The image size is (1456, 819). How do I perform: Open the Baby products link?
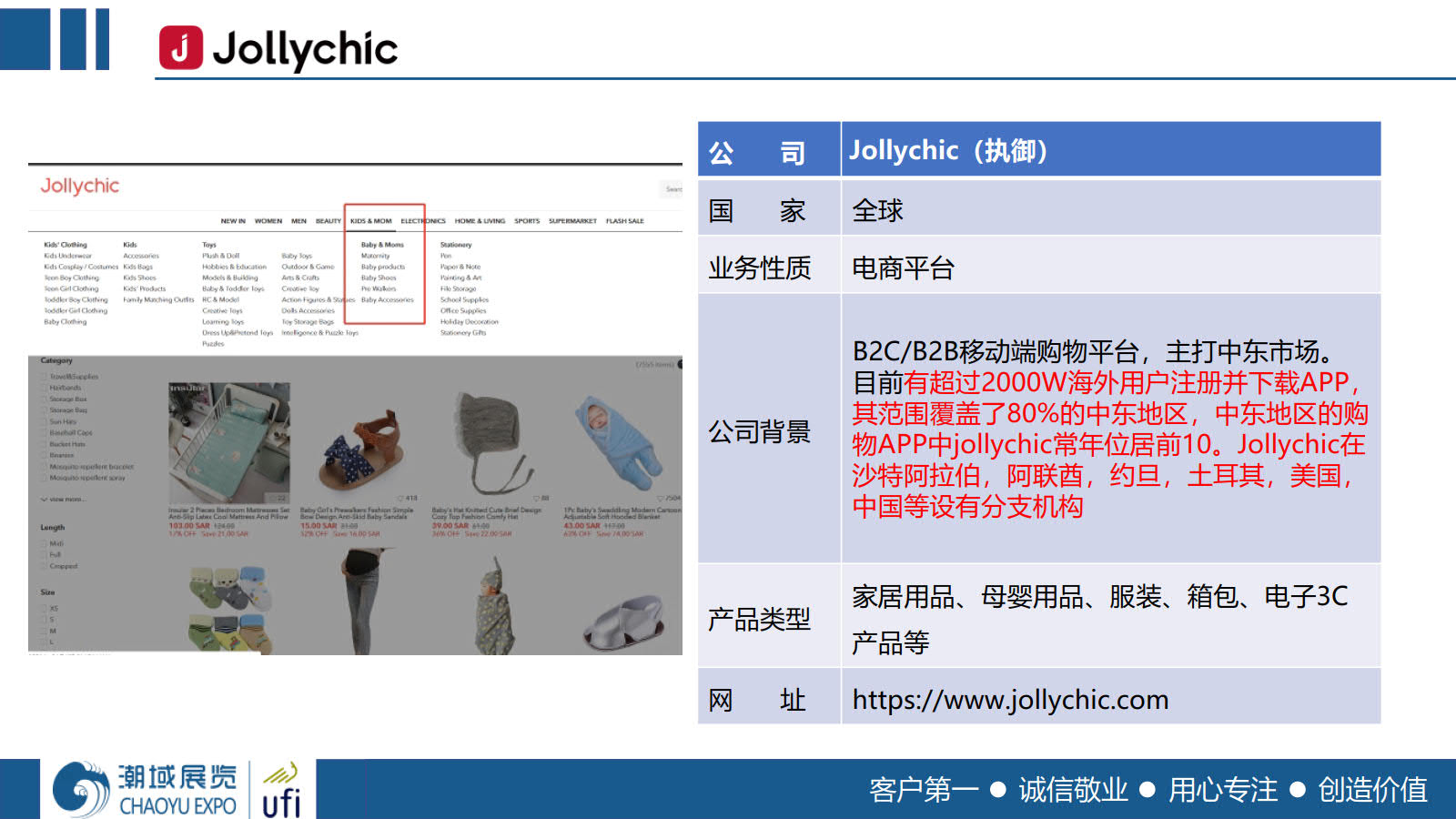click(x=383, y=267)
